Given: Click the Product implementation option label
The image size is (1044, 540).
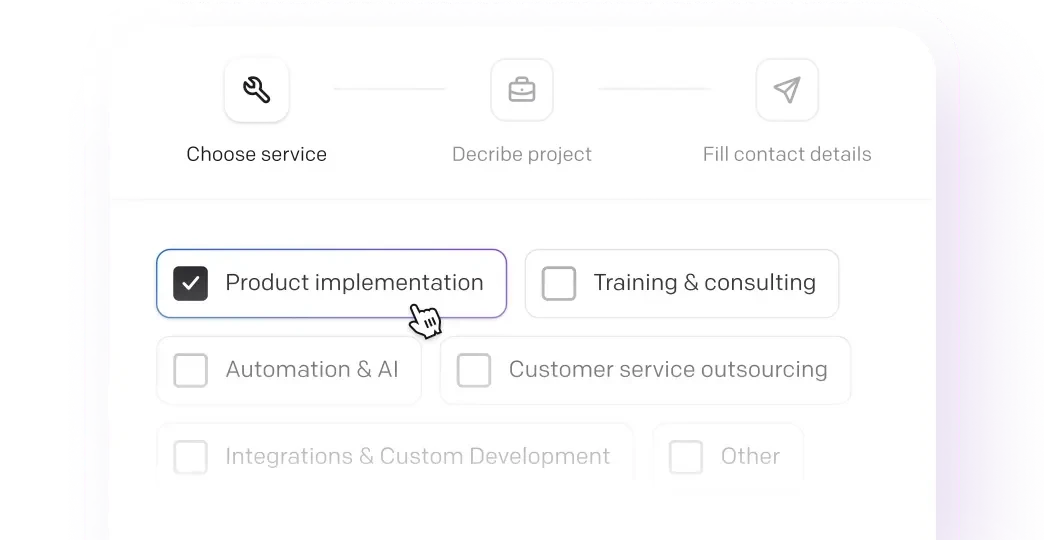Looking at the screenshot, I should 354,283.
